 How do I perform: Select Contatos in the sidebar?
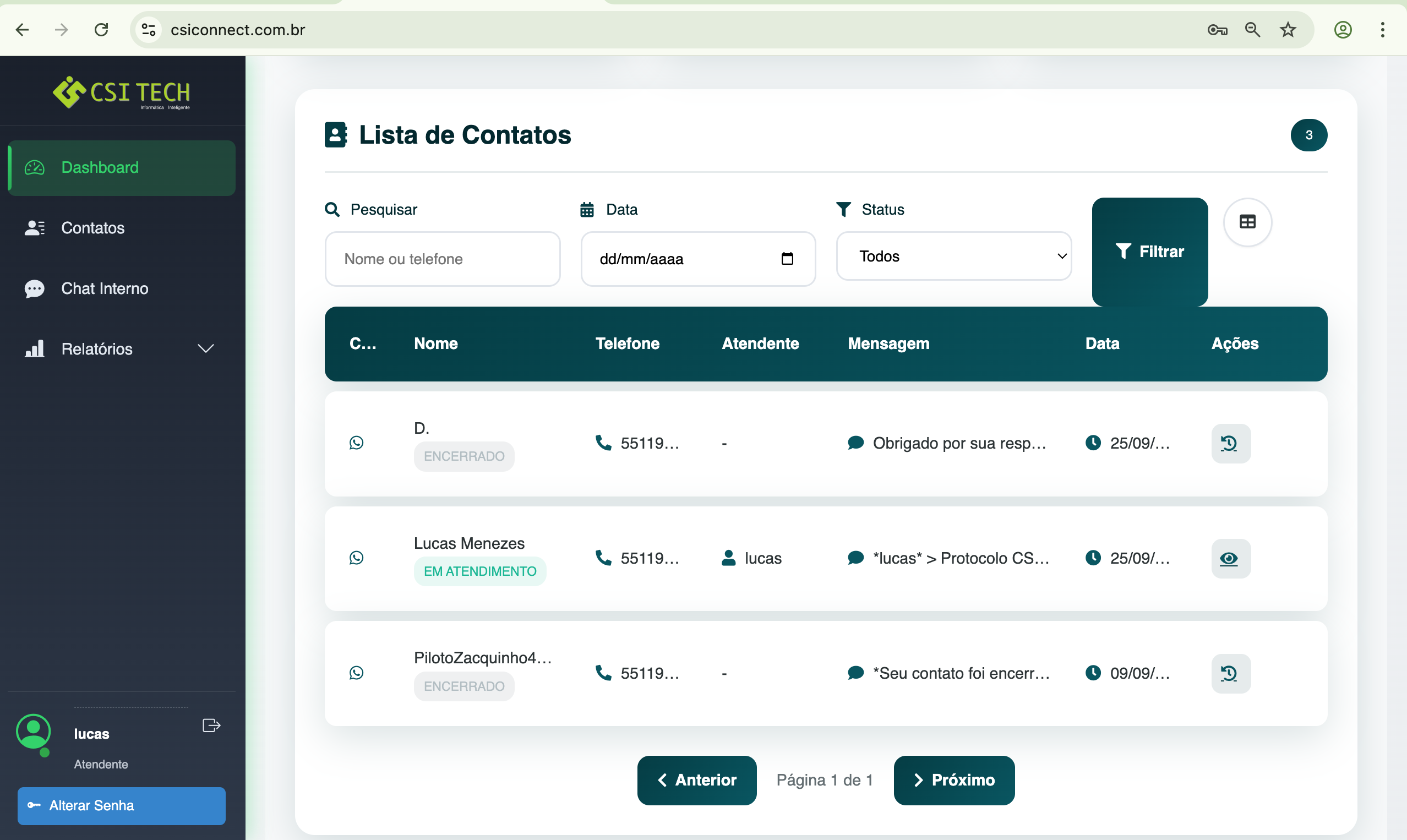click(92, 228)
